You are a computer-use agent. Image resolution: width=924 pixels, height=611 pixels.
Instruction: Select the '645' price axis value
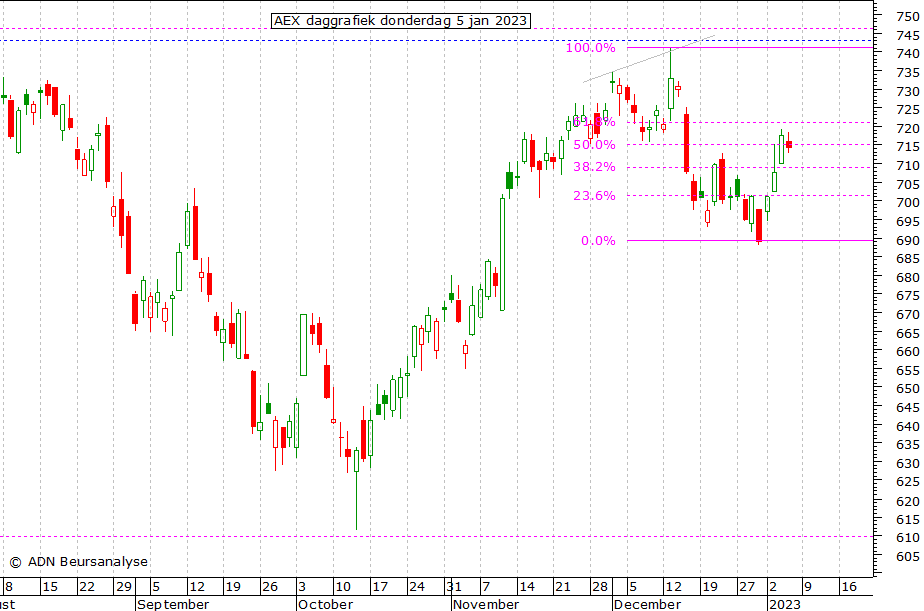click(x=908, y=408)
